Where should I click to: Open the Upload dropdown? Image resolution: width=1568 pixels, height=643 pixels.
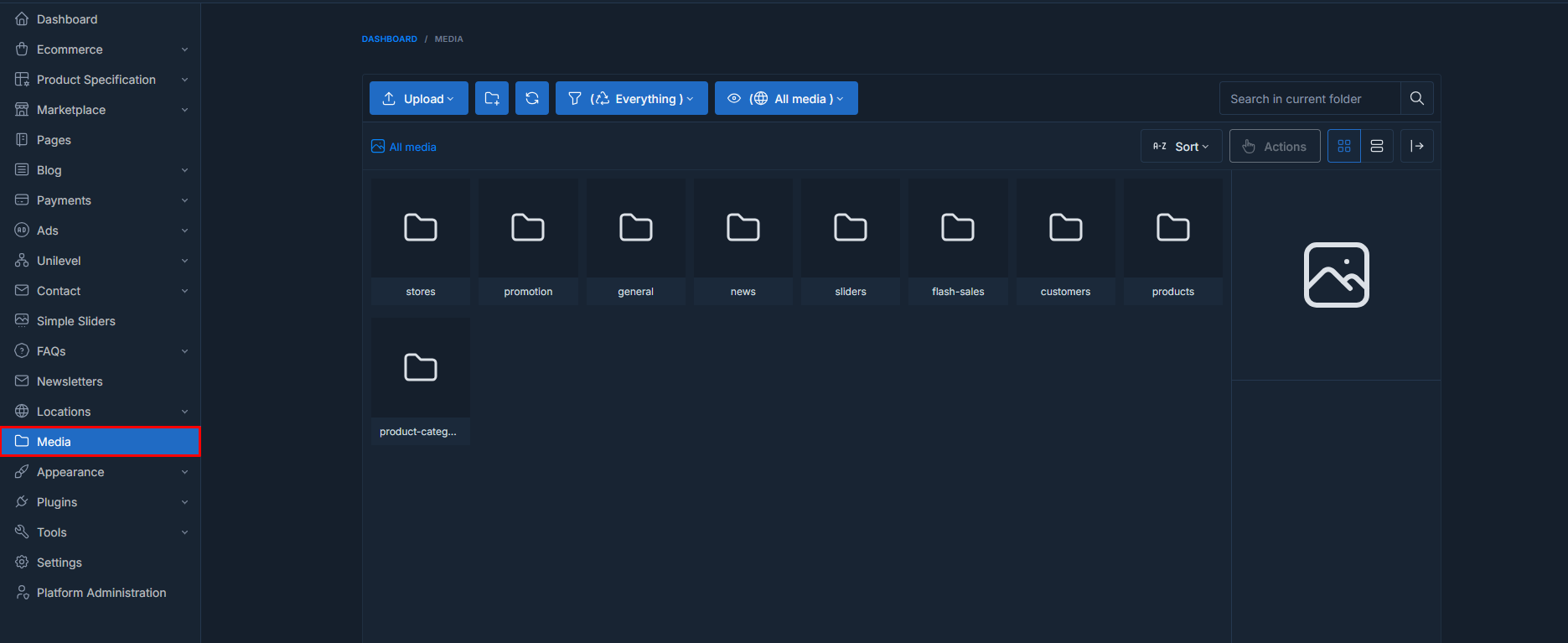[419, 98]
